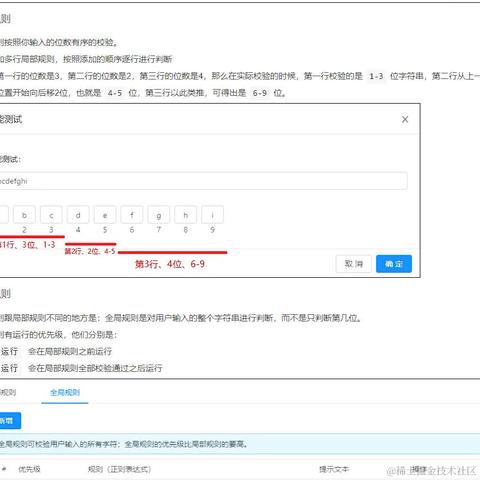Screen dimensions: 480x480
Task: Select the character box labeled i
Action: (x=212, y=215)
